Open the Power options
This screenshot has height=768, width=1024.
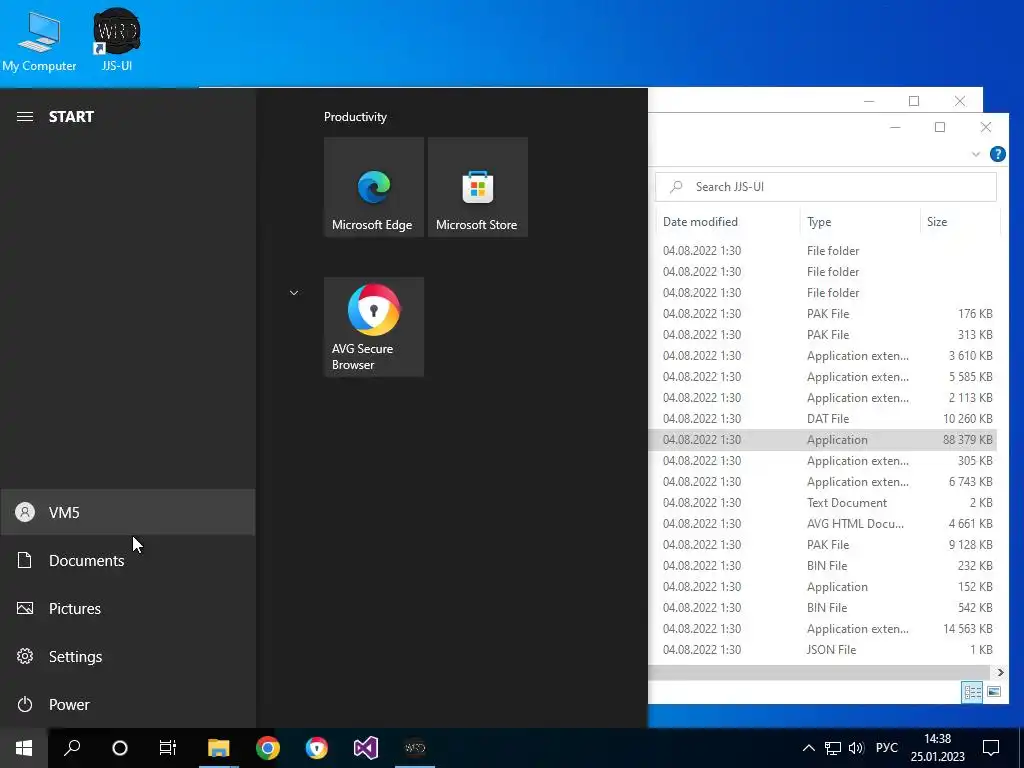pyautogui.click(x=128, y=704)
